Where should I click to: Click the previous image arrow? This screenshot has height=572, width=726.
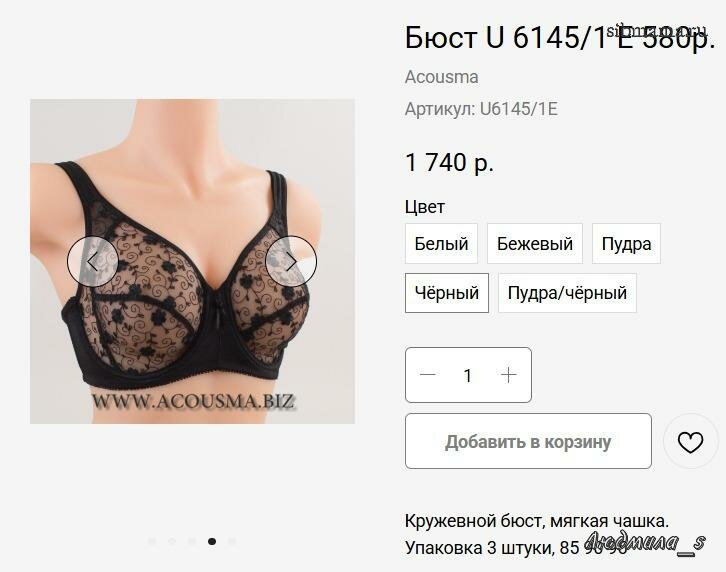coord(93,262)
